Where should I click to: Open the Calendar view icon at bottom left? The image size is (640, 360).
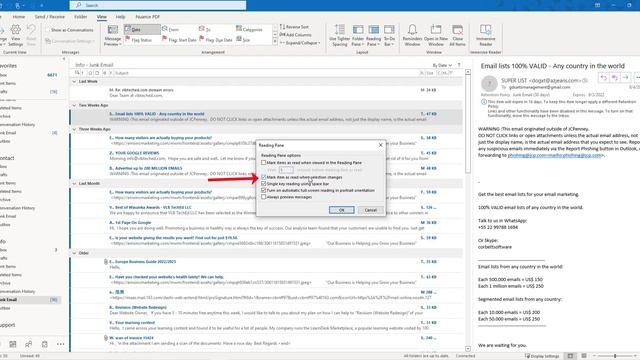[x=13, y=344]
